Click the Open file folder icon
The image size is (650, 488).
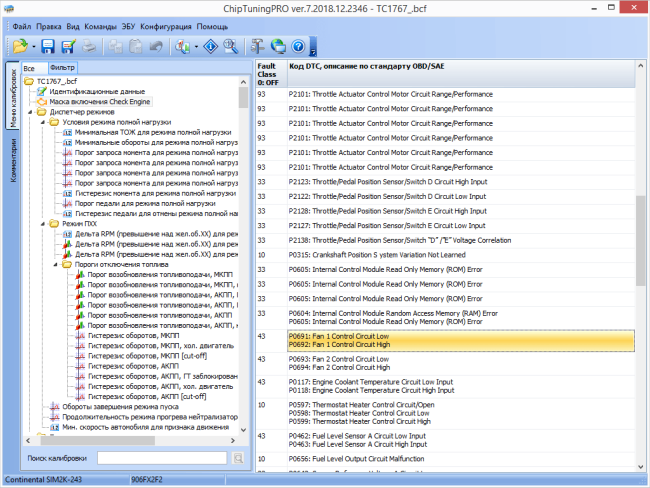[x=20, y=46]
